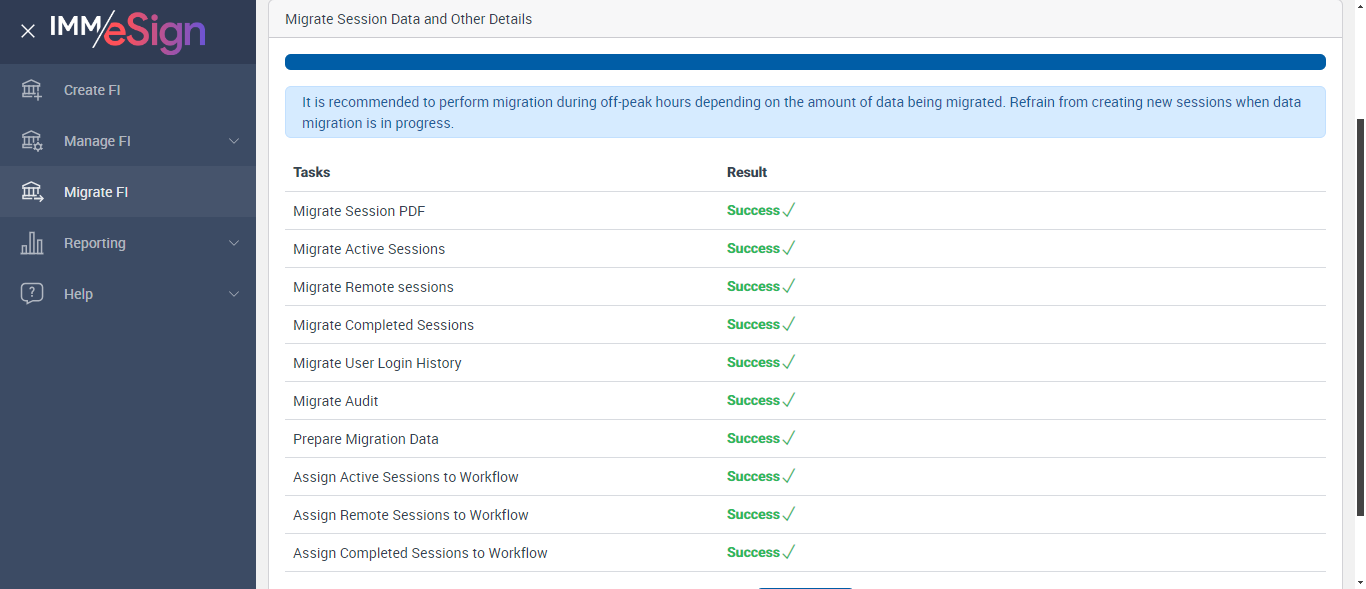Select the Prepare Migration Data task
The height and width of the screenshot is (589, 1366).
coord(366,439)
